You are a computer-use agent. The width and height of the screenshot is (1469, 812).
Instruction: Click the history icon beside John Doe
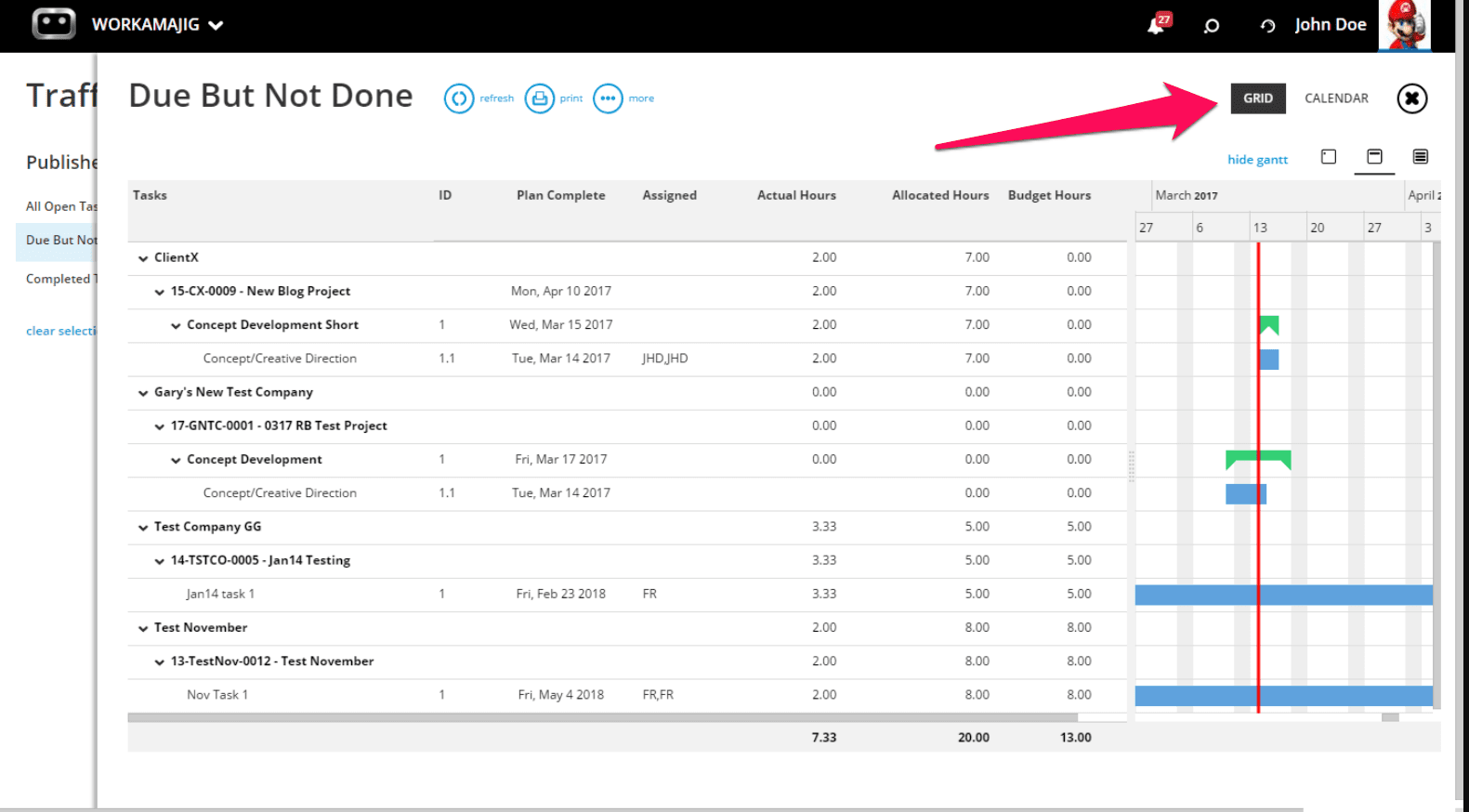coord(1267,26)
